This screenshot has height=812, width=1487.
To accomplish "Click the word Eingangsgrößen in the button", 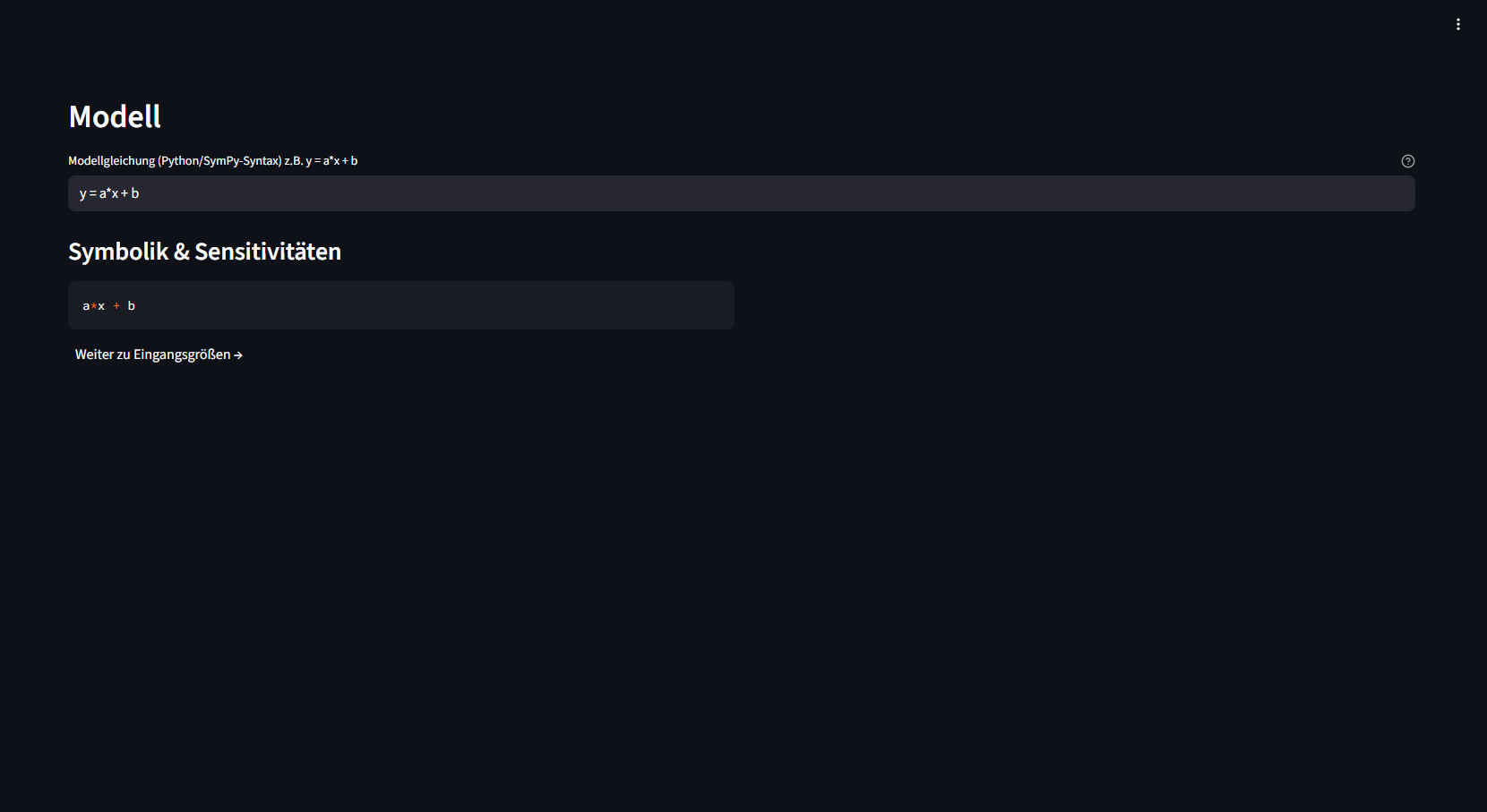I will coord(182,355).
